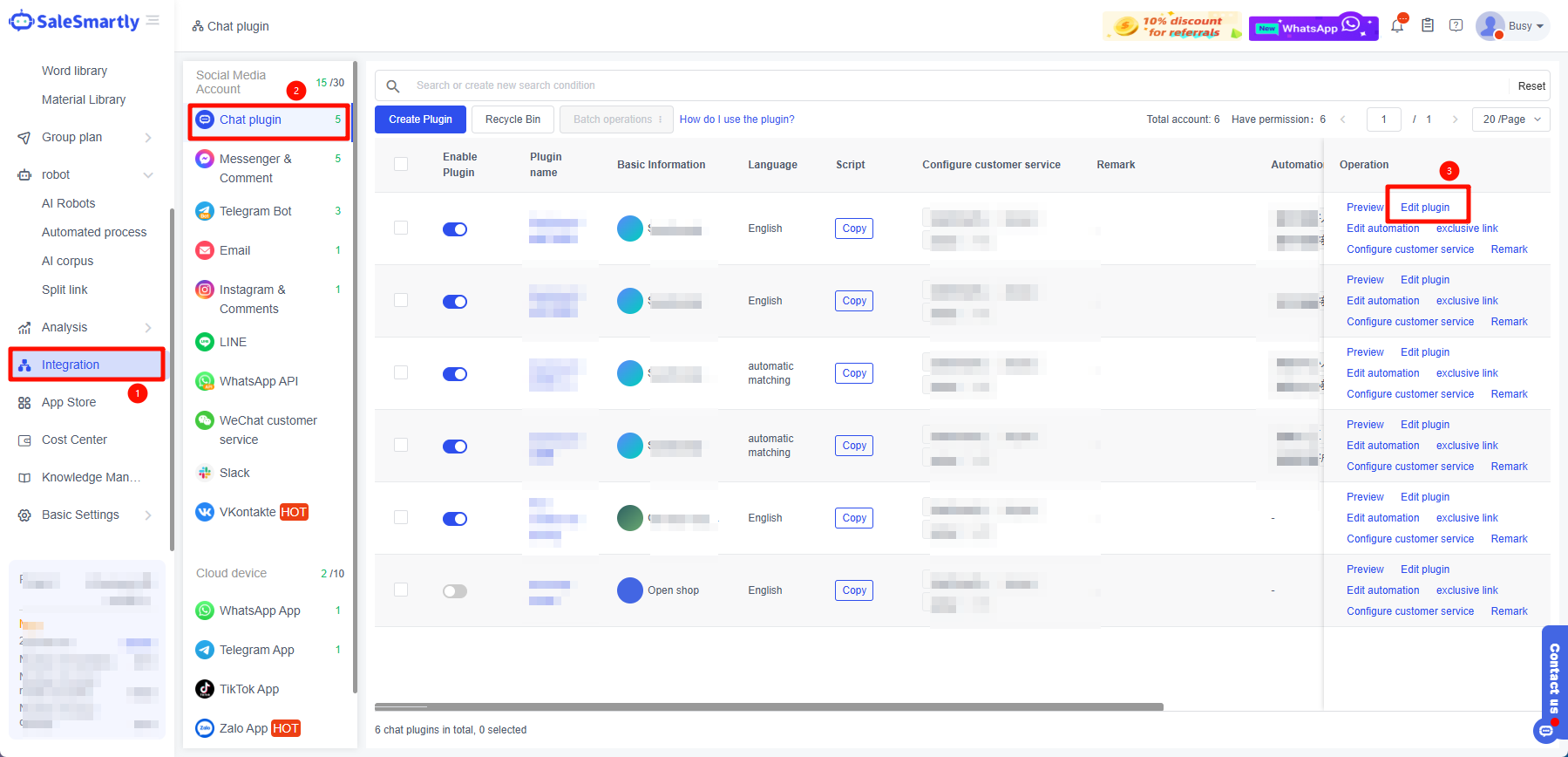The height and width of the screenshot is (757, 1568).
Task: Check the select-all checkbox in table header
Action: (401, 164)
